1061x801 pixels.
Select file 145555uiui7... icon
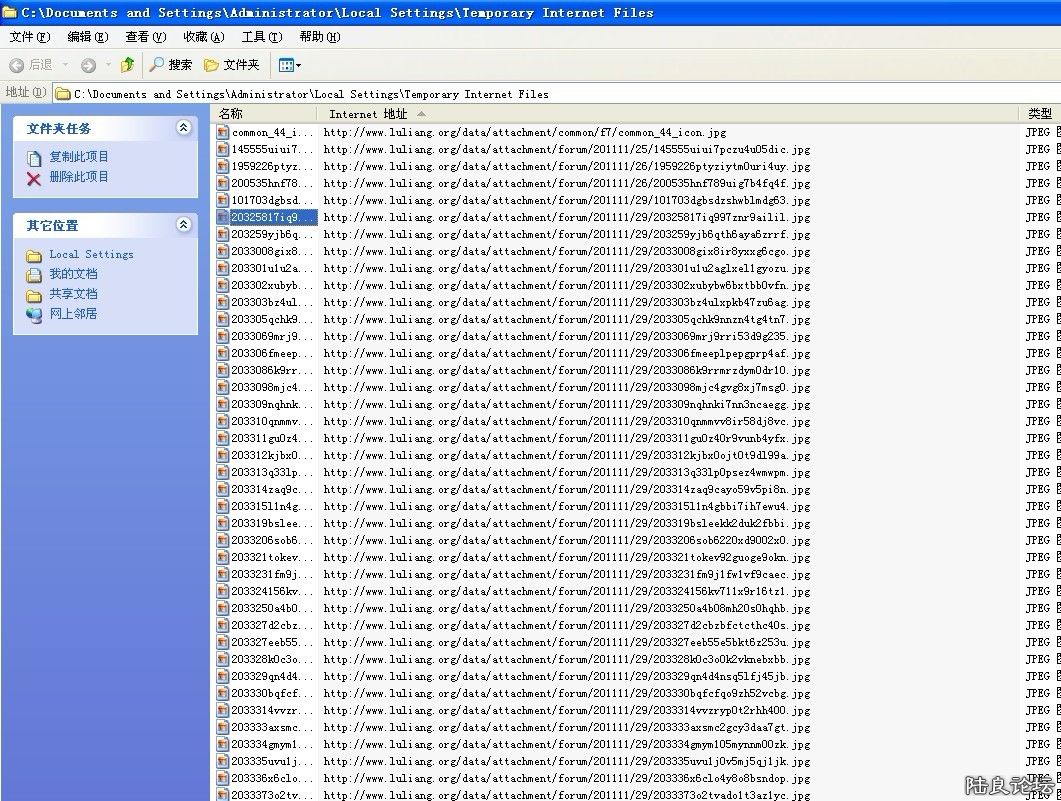[223, 149]
